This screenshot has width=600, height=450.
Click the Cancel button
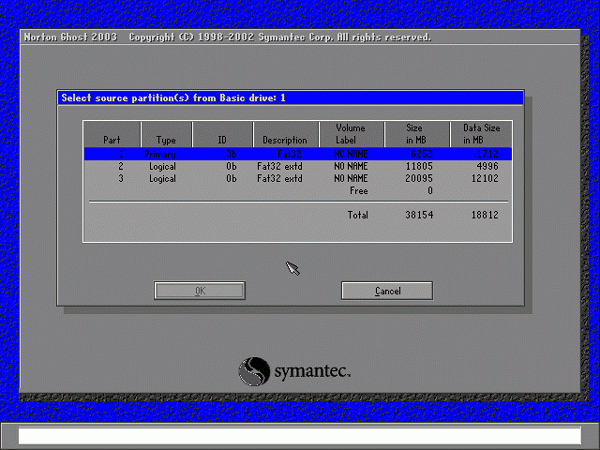pyautogui.click(x=387, y=291)
